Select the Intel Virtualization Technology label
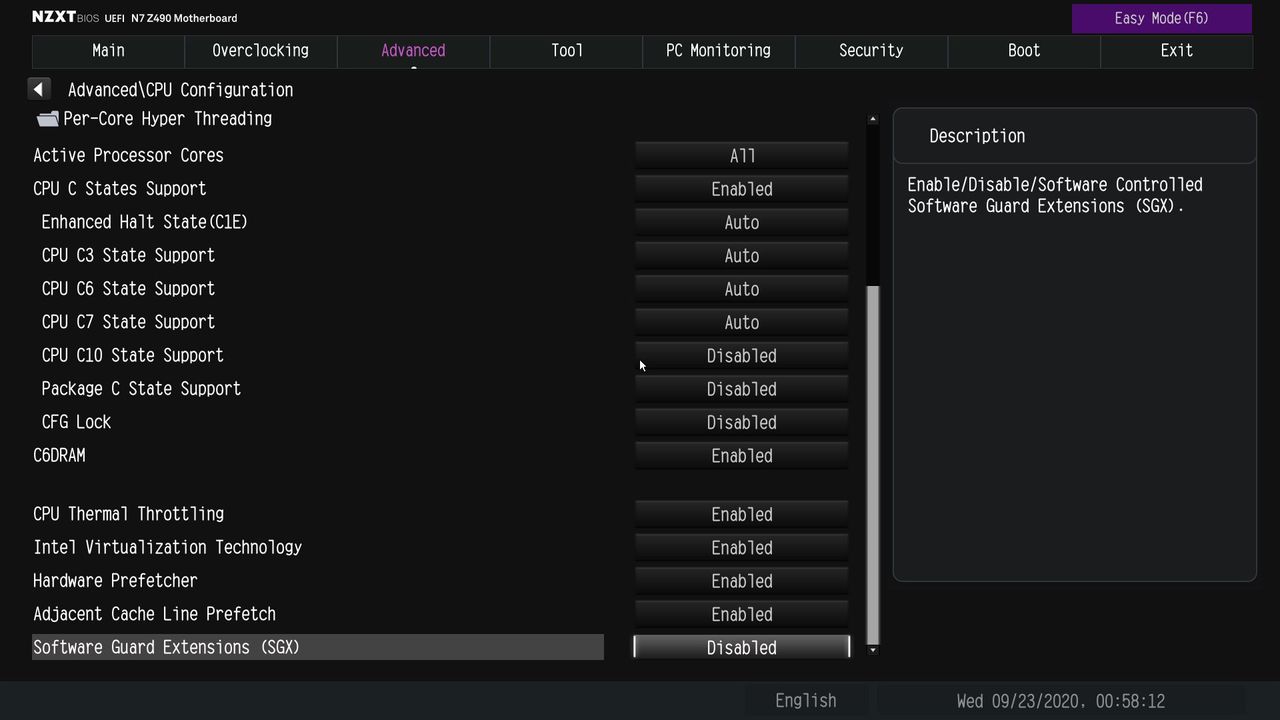Image resolution: width=1280 pixels, height=720 pixels. [x=168, y=547]
